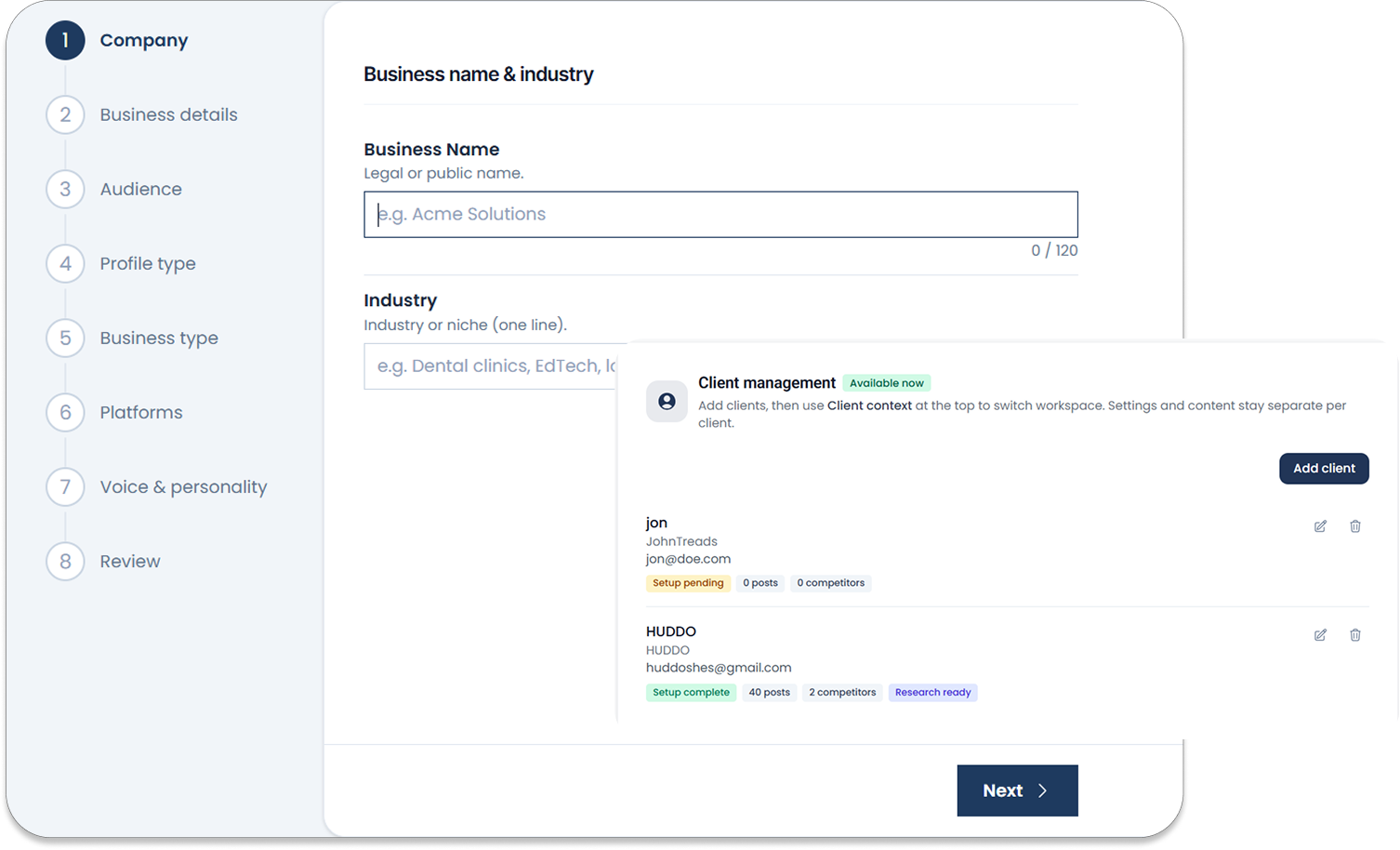The image size is (1400, 850).
Task: Open the Business type step
Action: click(159, 338)
